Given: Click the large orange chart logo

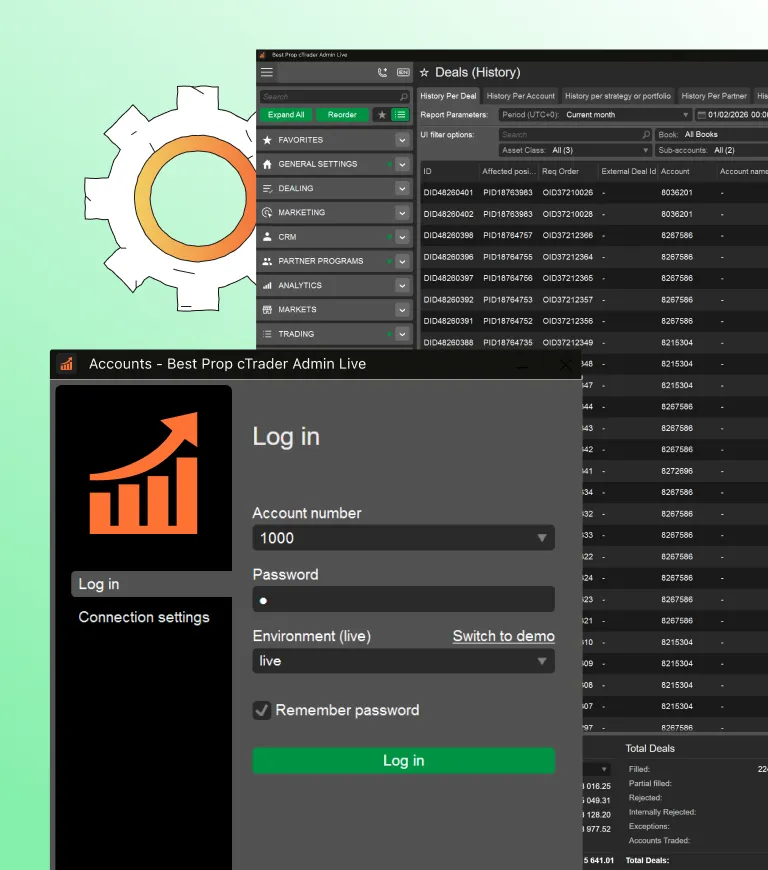Looking at the screenshot, I should pos(144,473).
